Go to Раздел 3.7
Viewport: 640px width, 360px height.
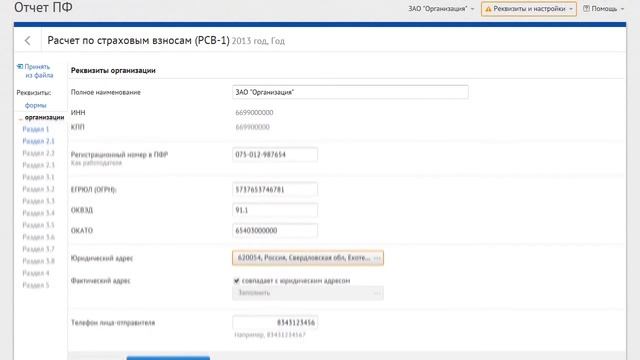[x=38, y=249]
